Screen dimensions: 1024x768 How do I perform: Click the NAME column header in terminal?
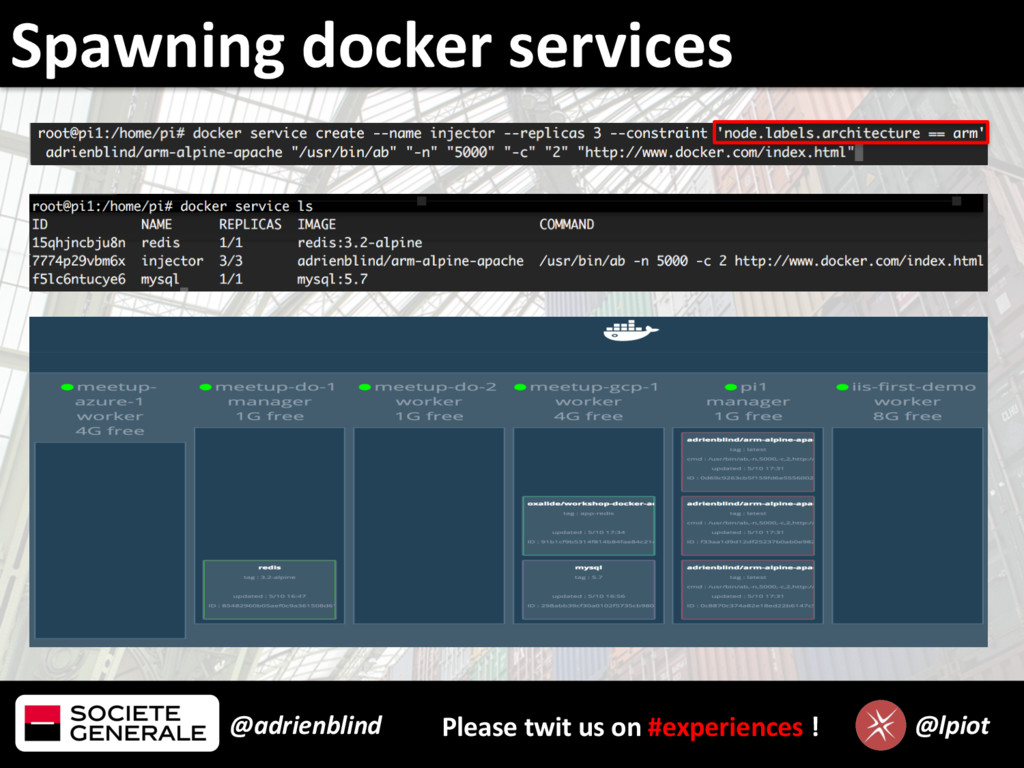click(x=157, y=224)
